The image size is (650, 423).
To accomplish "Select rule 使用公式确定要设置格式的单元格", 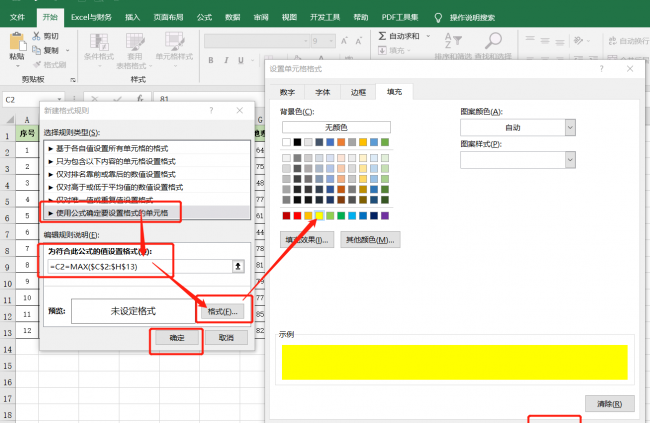I will 147,213.
